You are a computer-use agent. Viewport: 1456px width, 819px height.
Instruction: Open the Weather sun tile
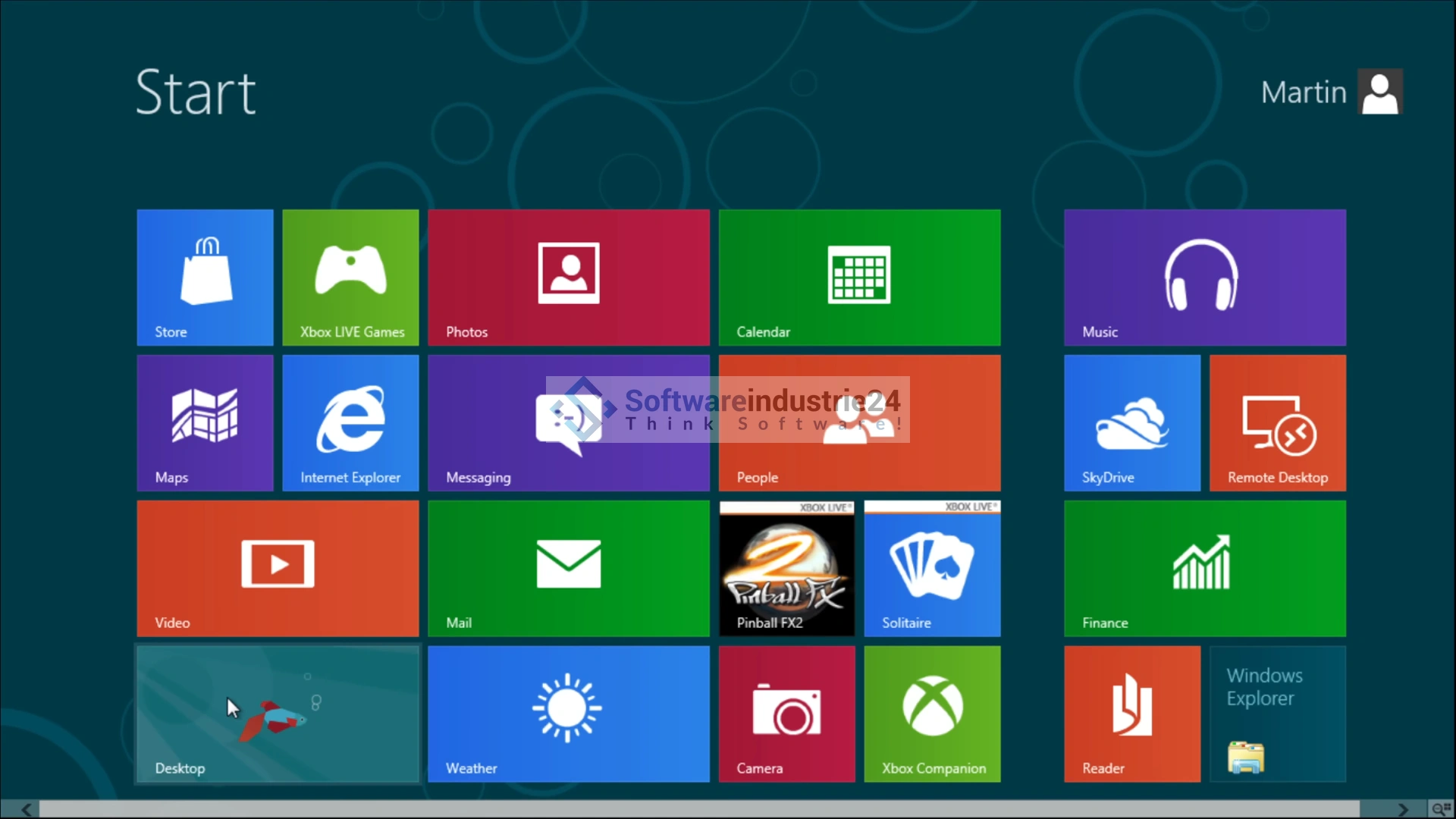click(569, 714)
